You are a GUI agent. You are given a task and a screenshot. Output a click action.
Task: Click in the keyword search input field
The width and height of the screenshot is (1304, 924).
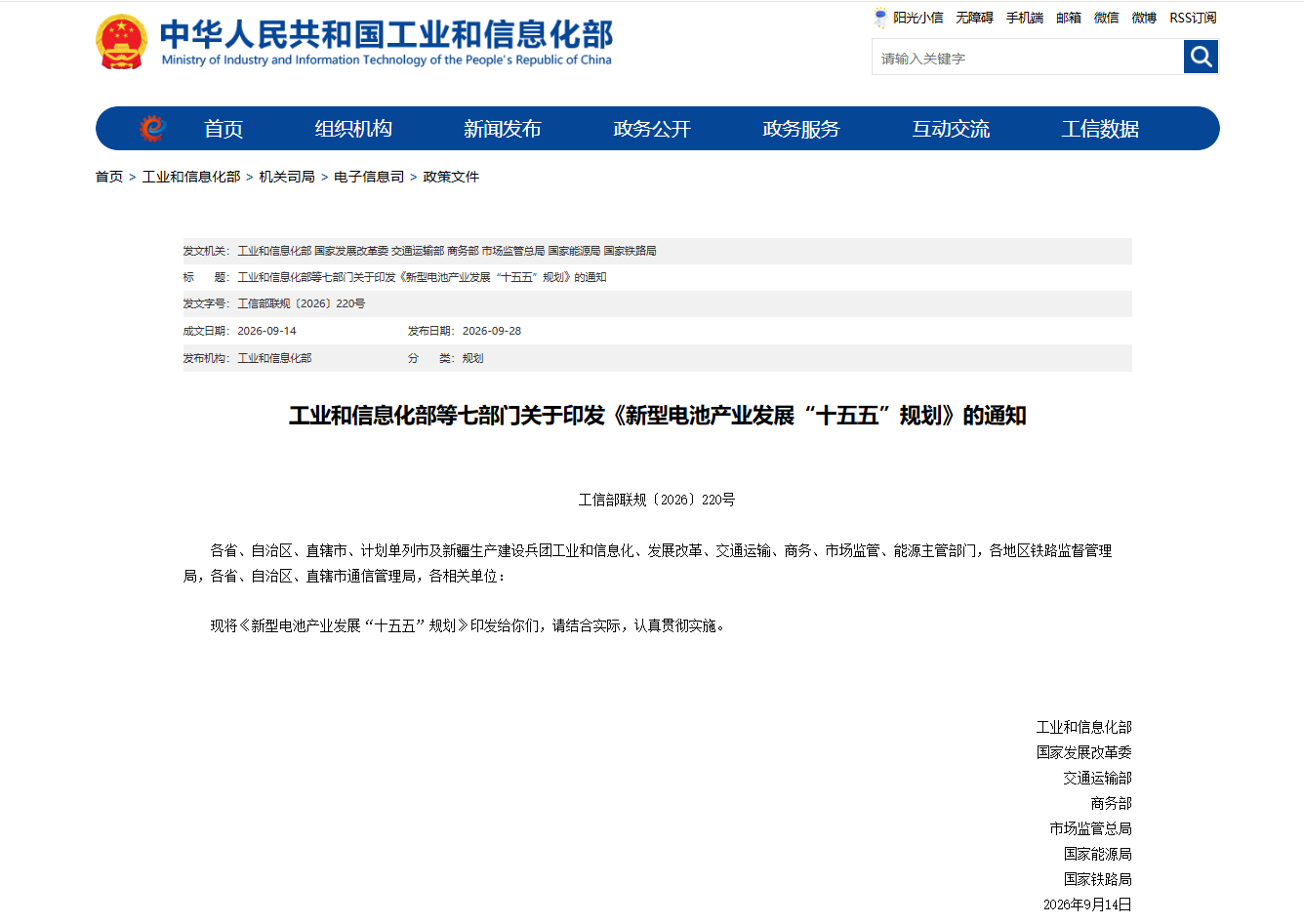tap(1028, 58)
